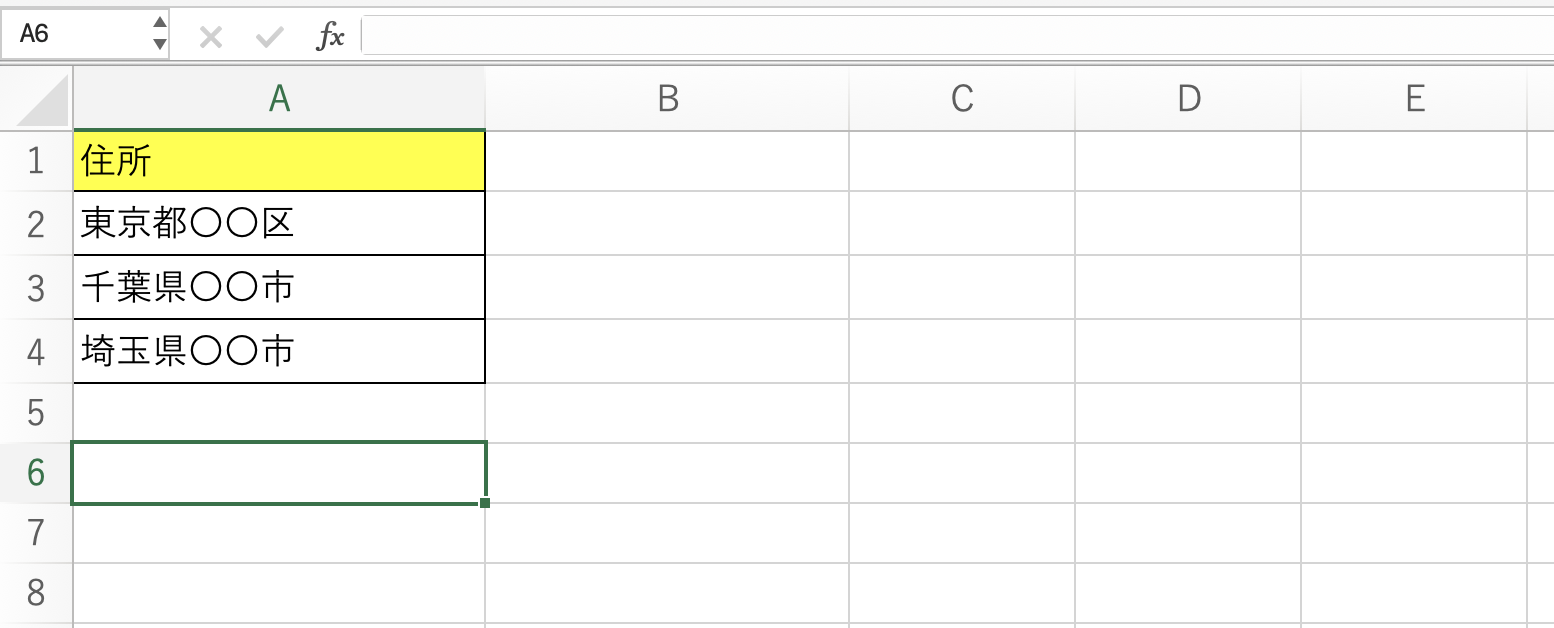Expand the Name Box dropdown arrows

pyautogui.click(x=160, y=34)
